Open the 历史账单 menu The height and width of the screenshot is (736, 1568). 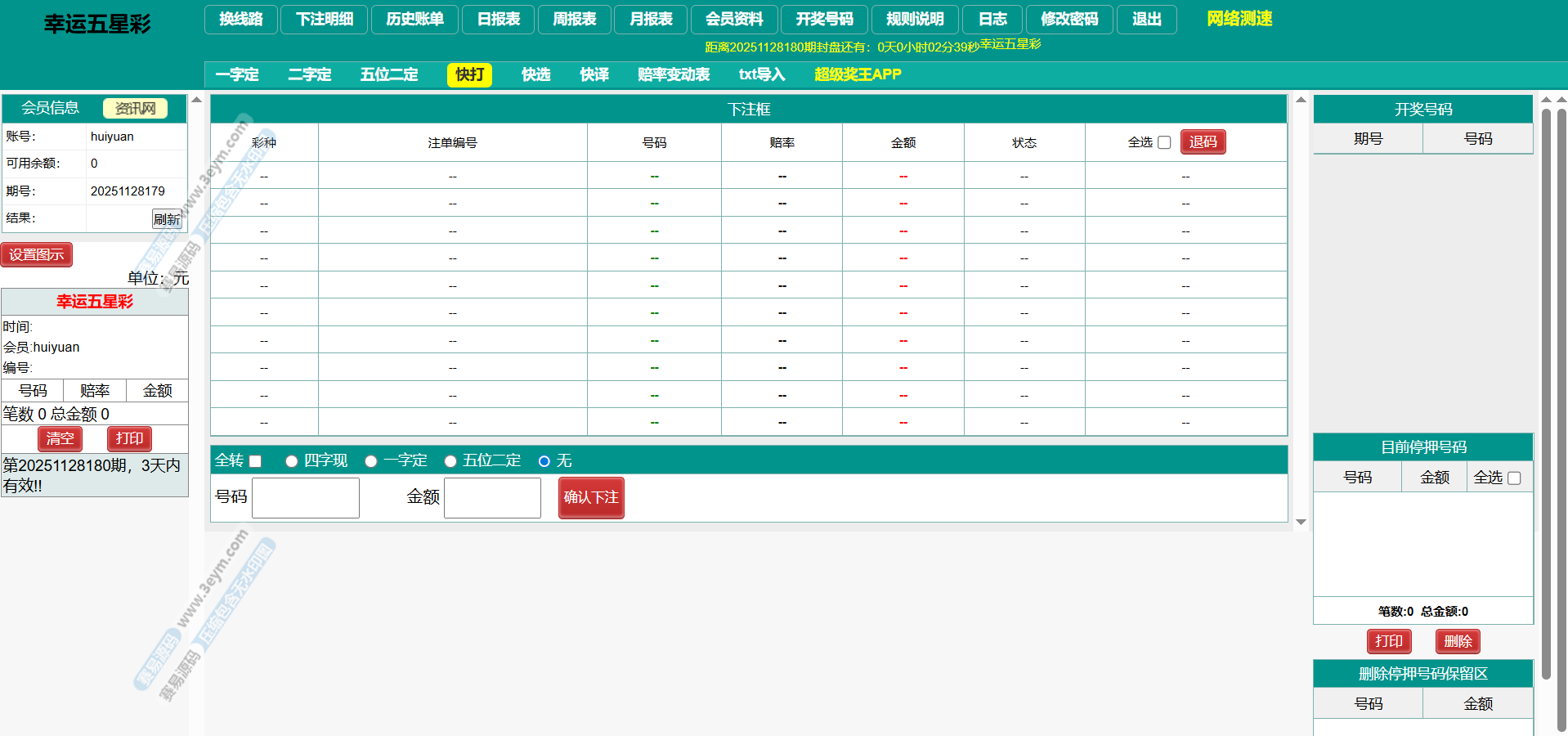coord(414,19)
